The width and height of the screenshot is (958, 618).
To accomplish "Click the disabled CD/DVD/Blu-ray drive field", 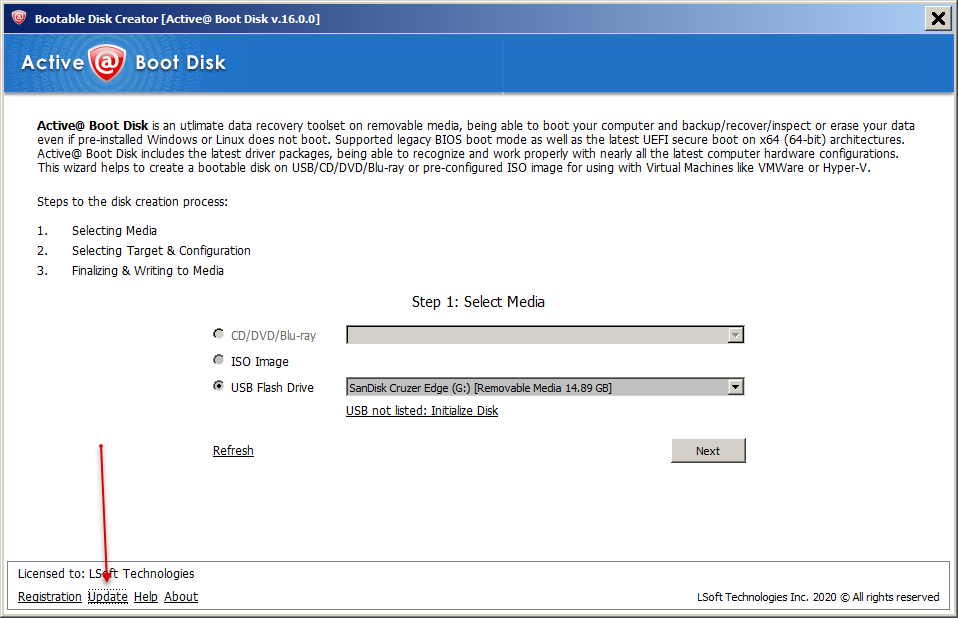I will click(545, 335).
